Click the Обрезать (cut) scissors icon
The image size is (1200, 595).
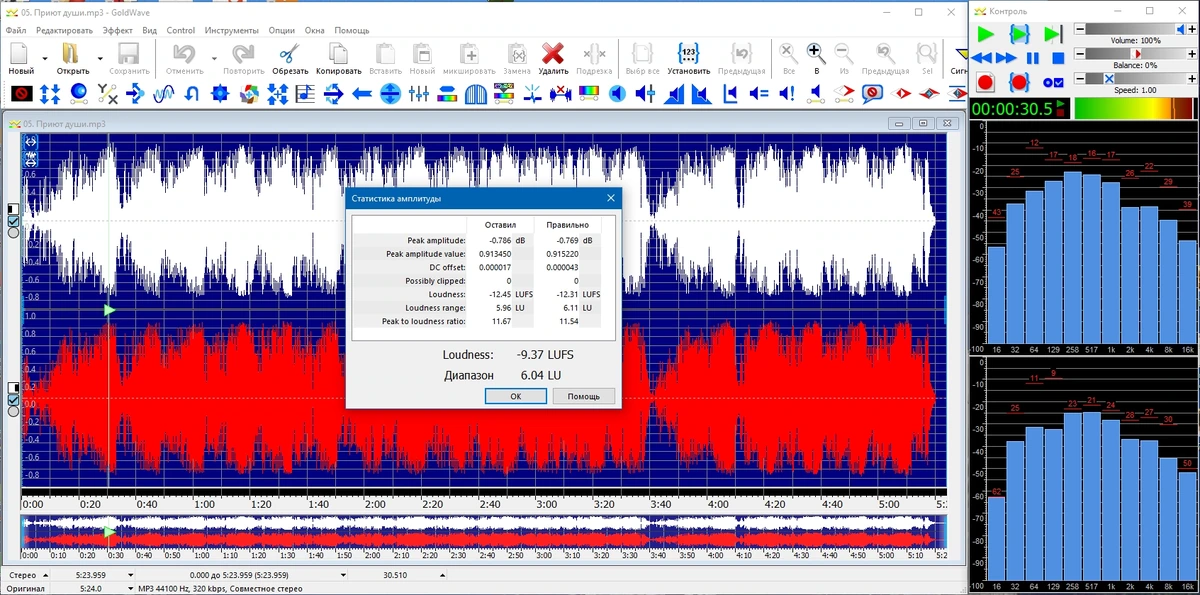[x=288, y=53]
